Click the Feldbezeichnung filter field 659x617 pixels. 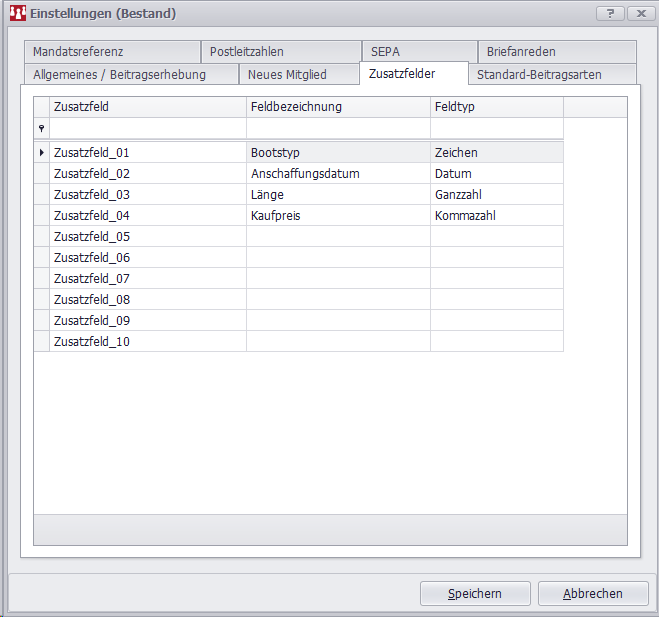click(338, 129)
